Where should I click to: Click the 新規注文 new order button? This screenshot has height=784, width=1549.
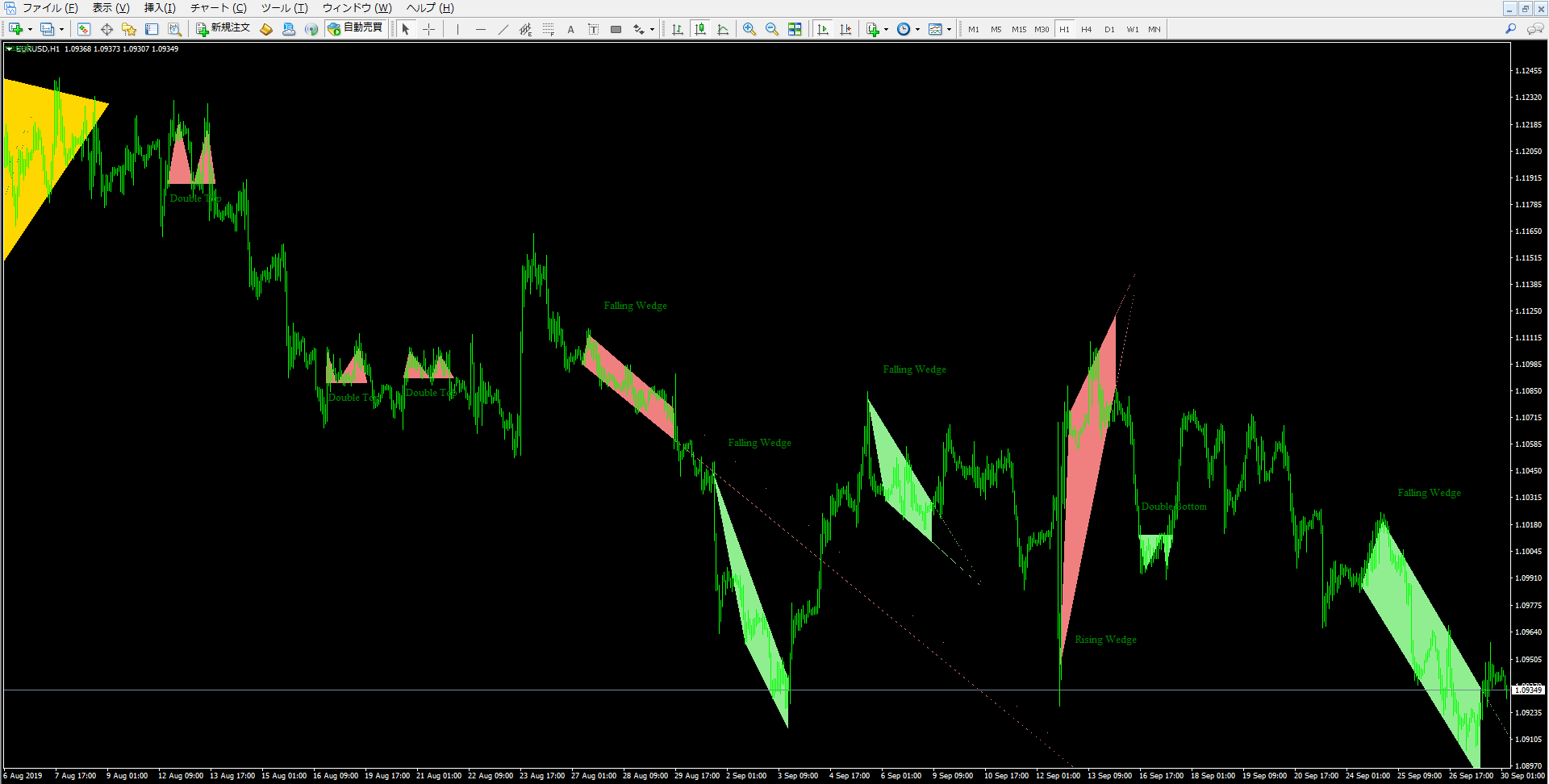222,29
